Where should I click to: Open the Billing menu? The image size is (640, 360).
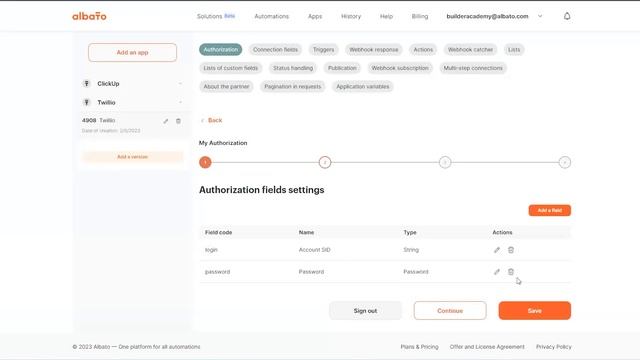(x=420, y=16)
